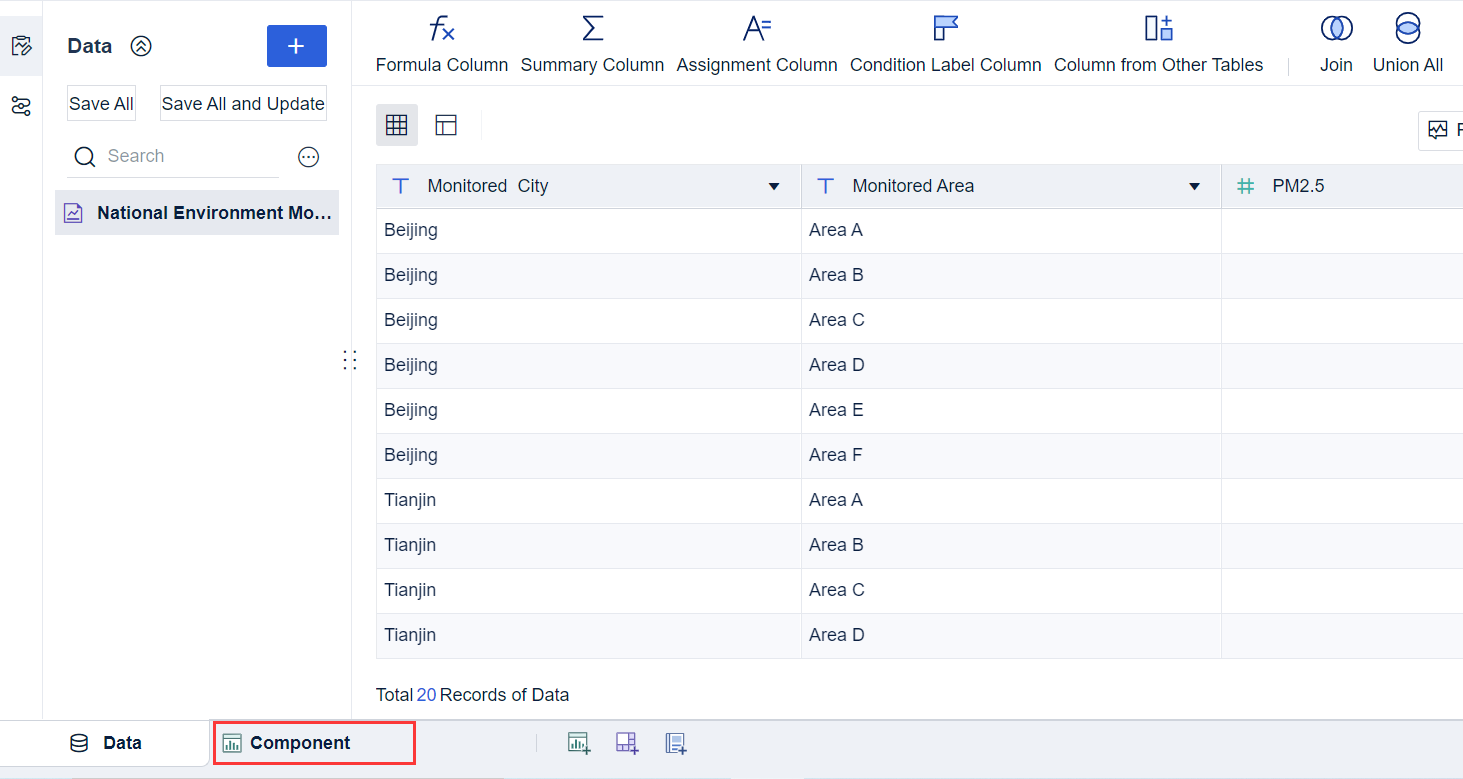Open the Monitored City column dropdown
This screenshot has width=1463, height=779.
tap(773, 186)
